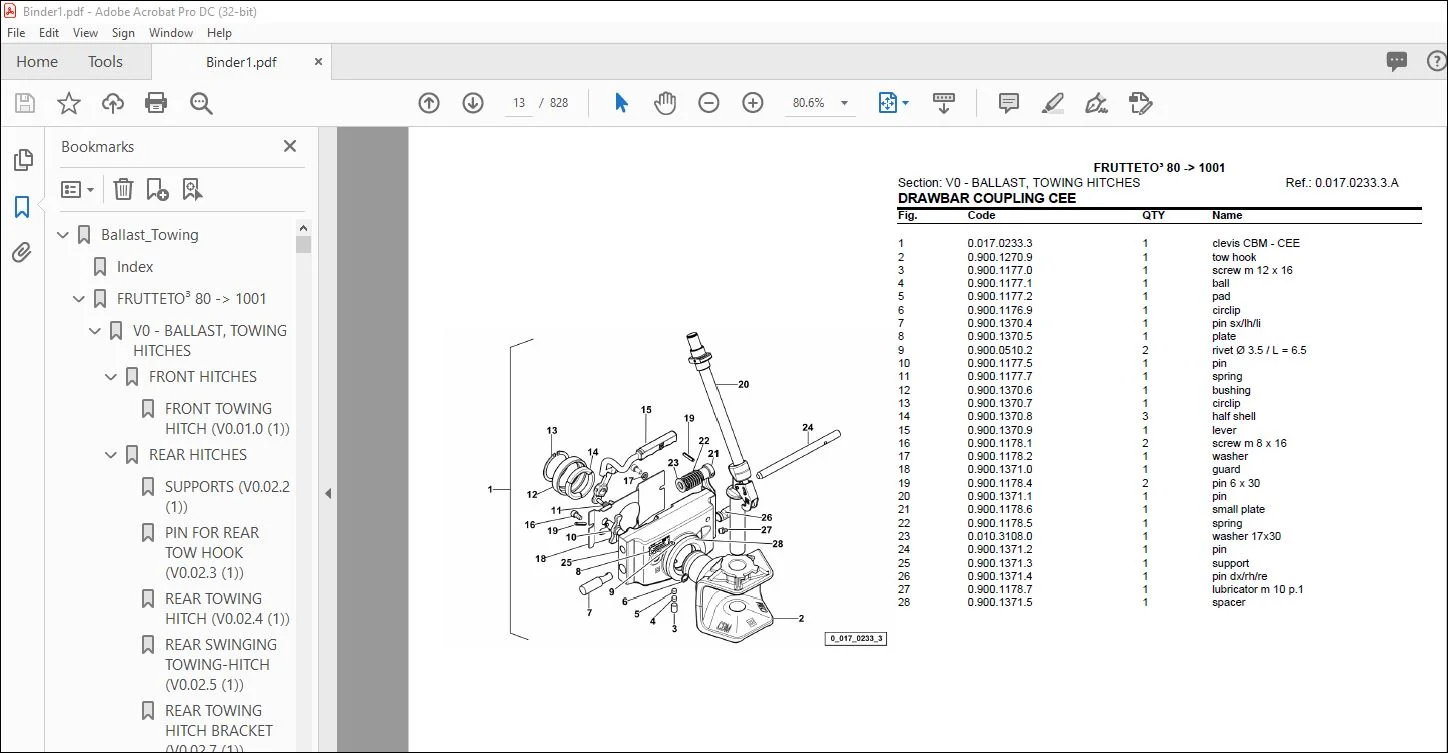Add a comment sticky note
This screenshot has height=753, width=1448.
point(1009,103)
